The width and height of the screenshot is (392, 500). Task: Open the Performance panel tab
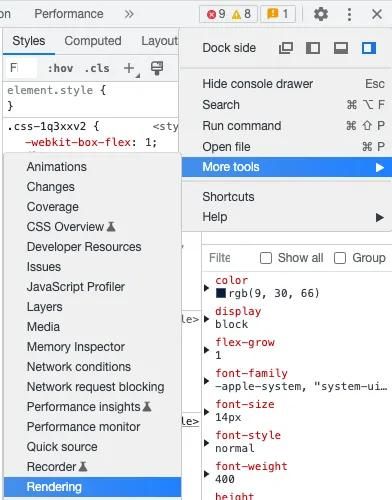point(69,14)
